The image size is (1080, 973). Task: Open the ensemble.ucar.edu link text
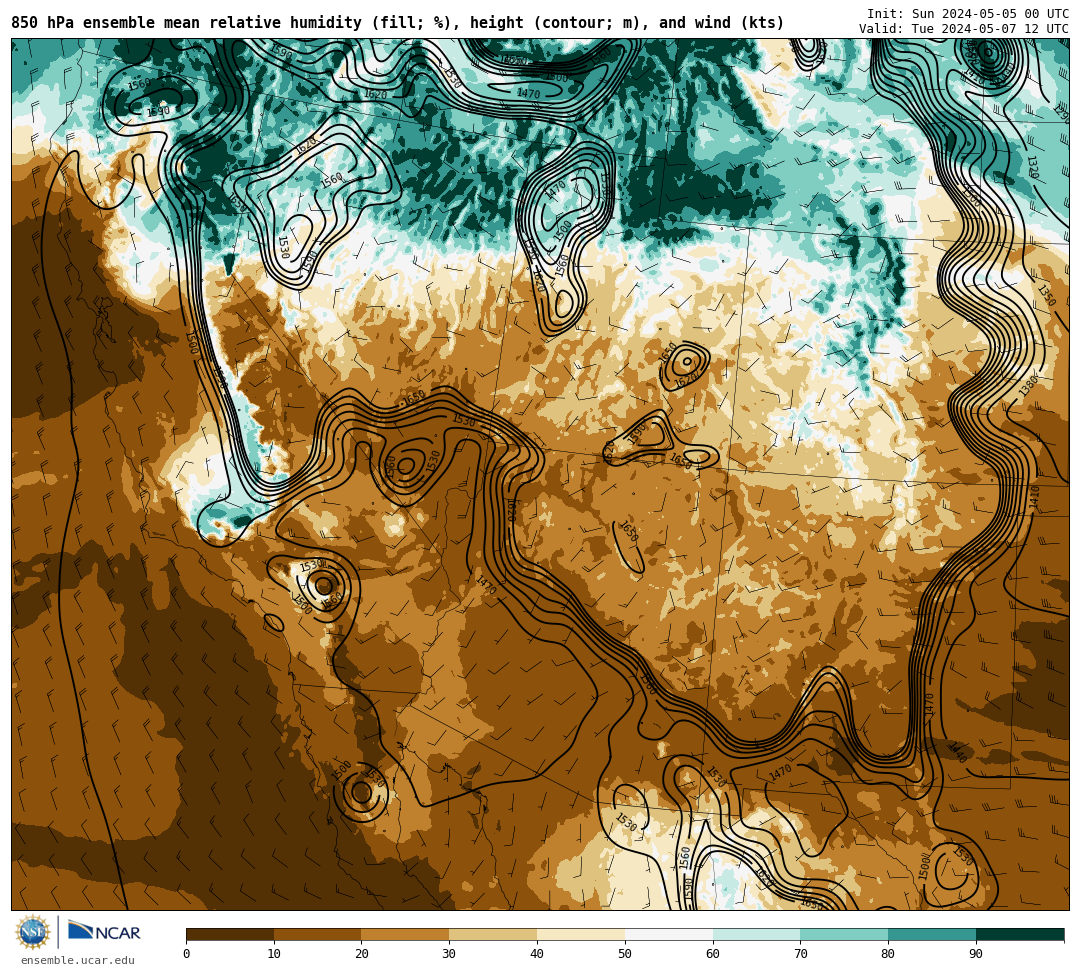pyautogui.click(x=77, y=960)
